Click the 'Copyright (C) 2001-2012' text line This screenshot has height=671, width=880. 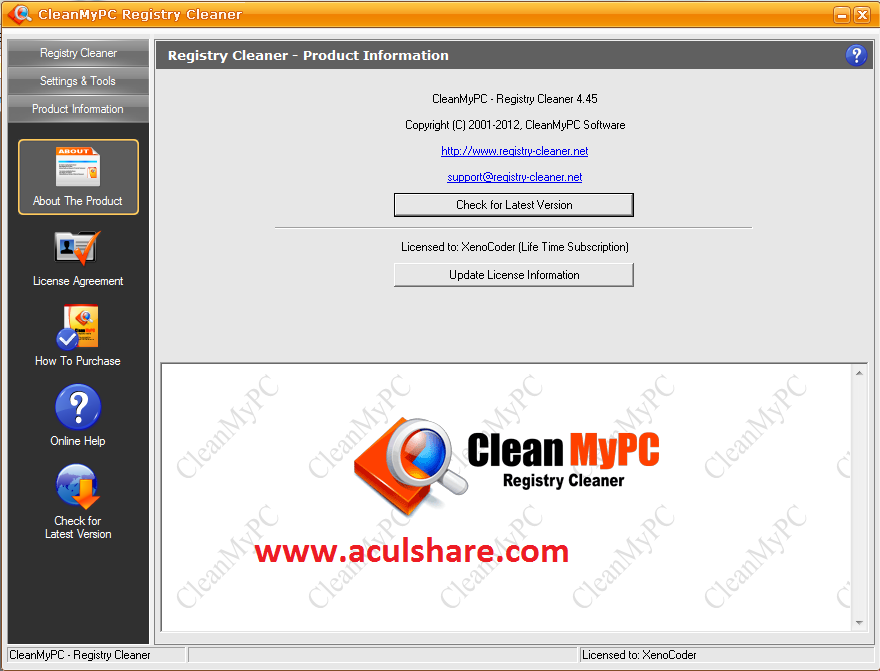[x=515, y=125]
